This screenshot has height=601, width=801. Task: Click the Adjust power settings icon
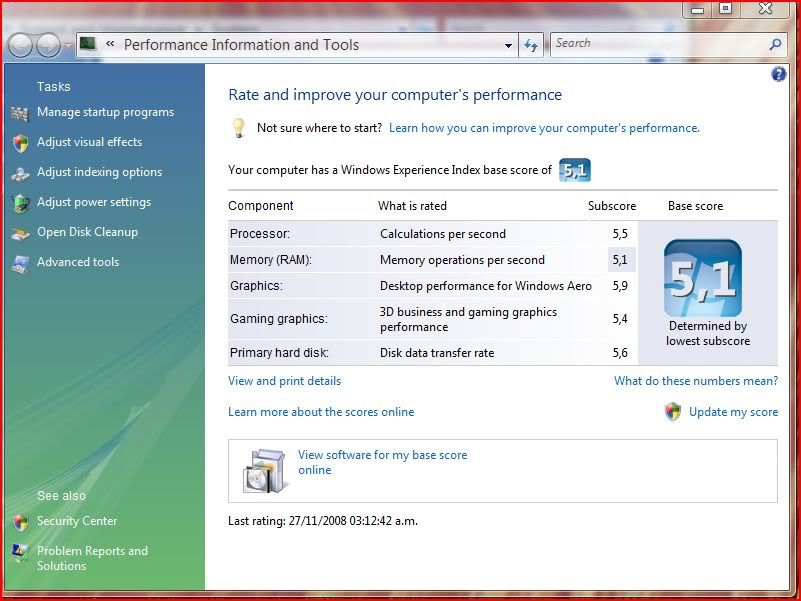[20, 203]
